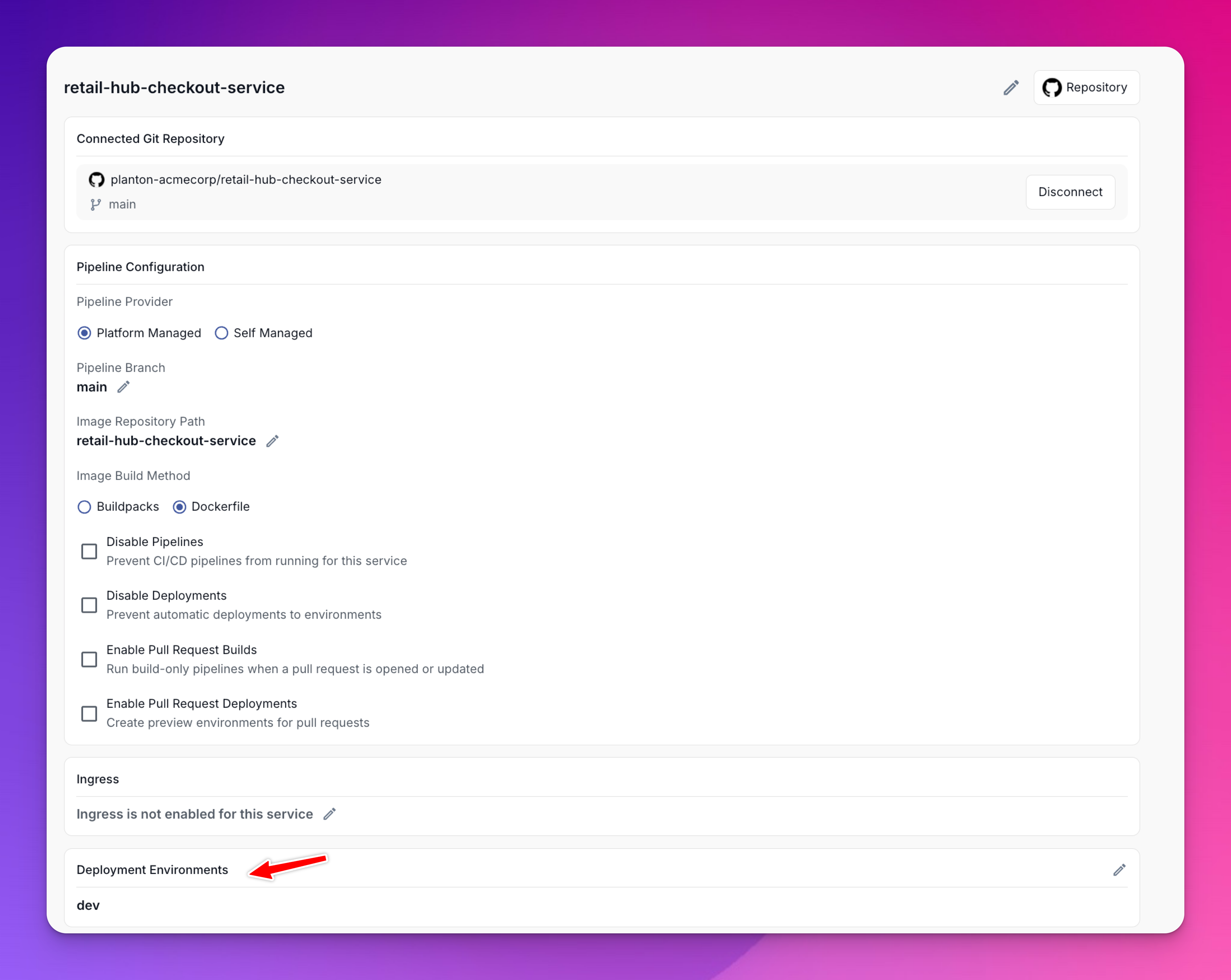
Task: Click the Disable Pipelines label text
Action: (x=155, y=542)
